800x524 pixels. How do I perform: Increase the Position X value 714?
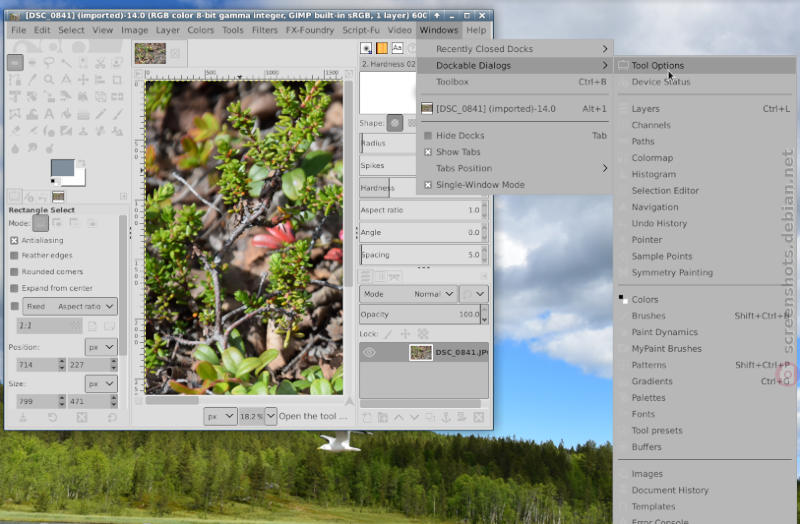[62, 362]
